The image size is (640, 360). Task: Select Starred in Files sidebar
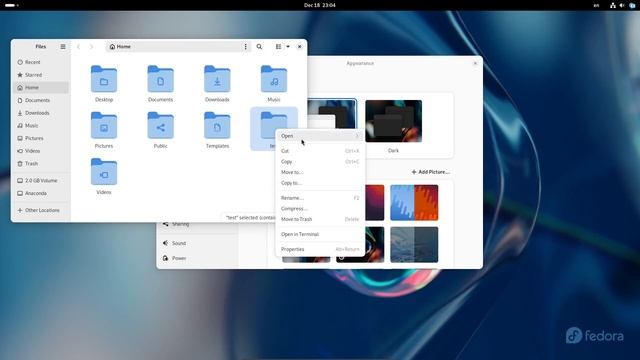pyautogui.click(x=41, y=75)
